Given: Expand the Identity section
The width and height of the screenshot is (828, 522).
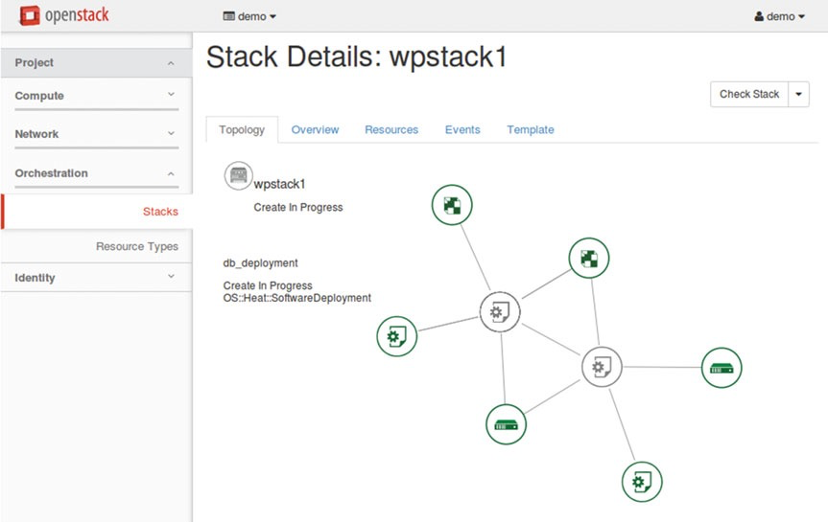Looking at the screenshot, I should 96,278.
